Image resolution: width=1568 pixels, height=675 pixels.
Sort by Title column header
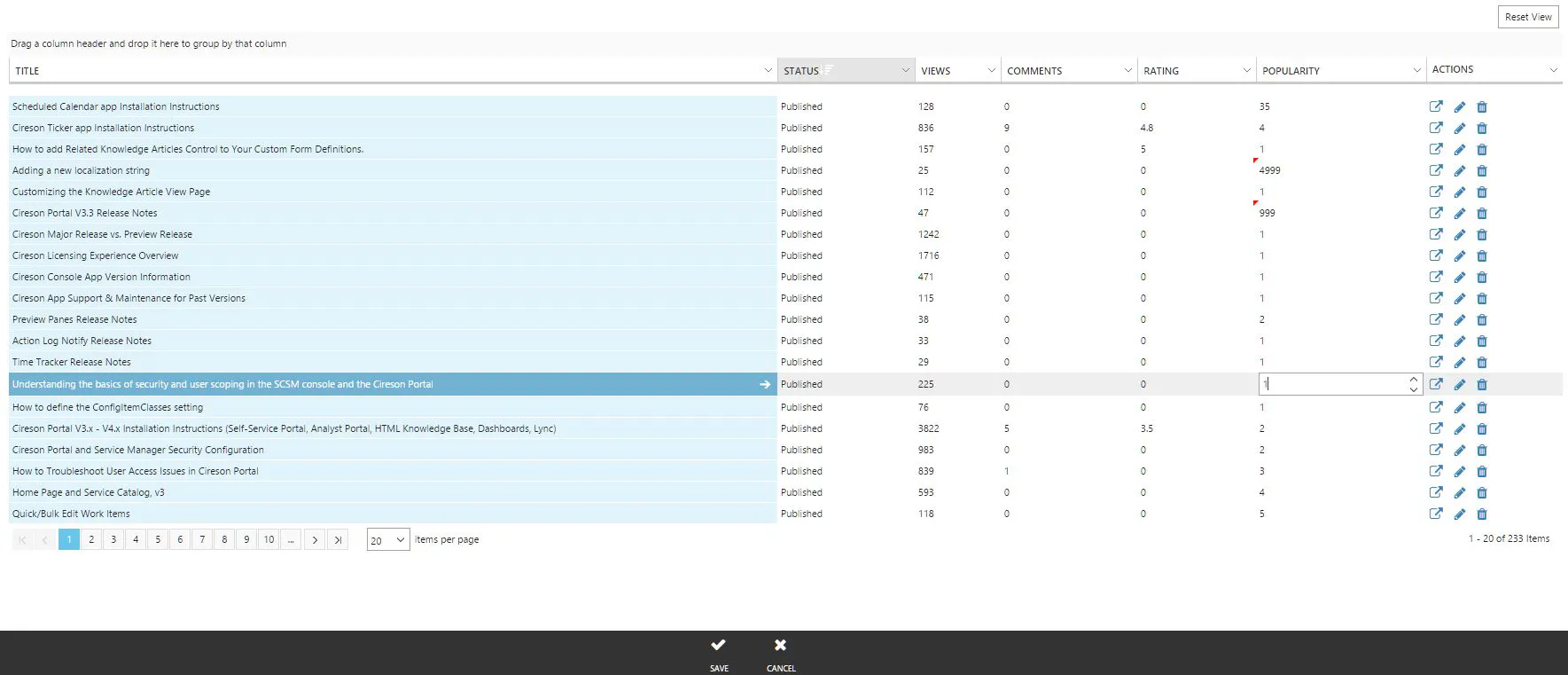pos(27,71)
